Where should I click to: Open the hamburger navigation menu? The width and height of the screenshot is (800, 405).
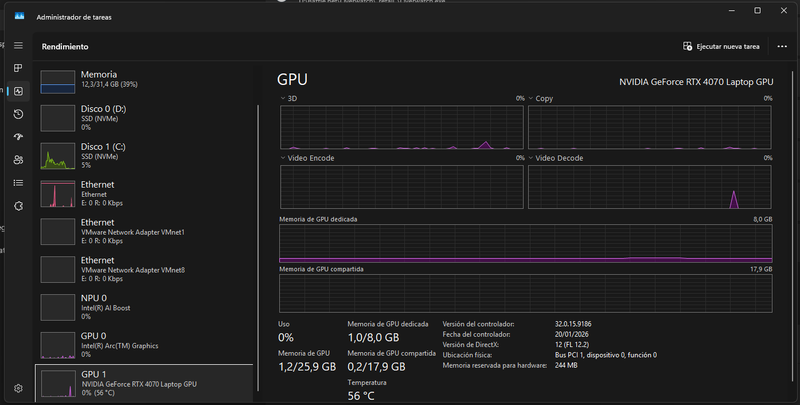(18, 46)
